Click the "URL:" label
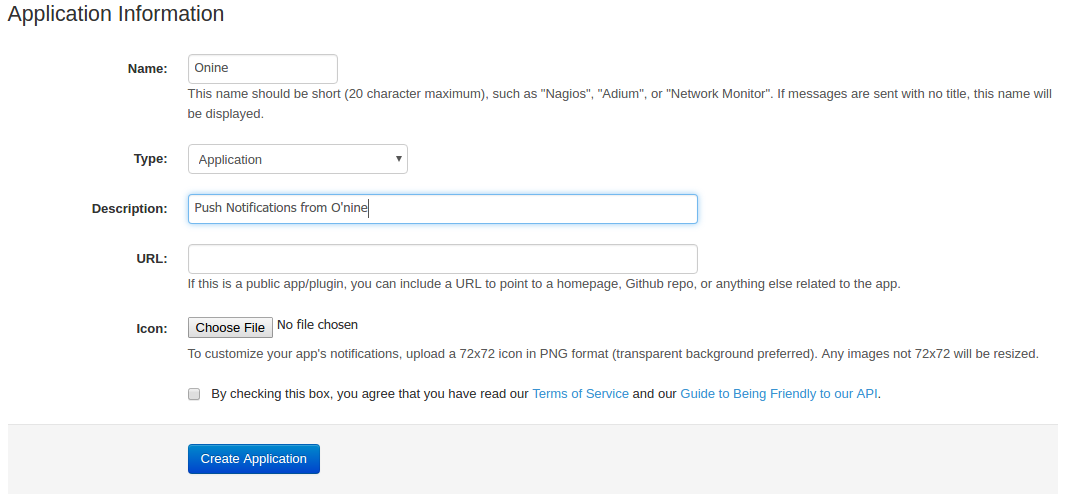 151,259
